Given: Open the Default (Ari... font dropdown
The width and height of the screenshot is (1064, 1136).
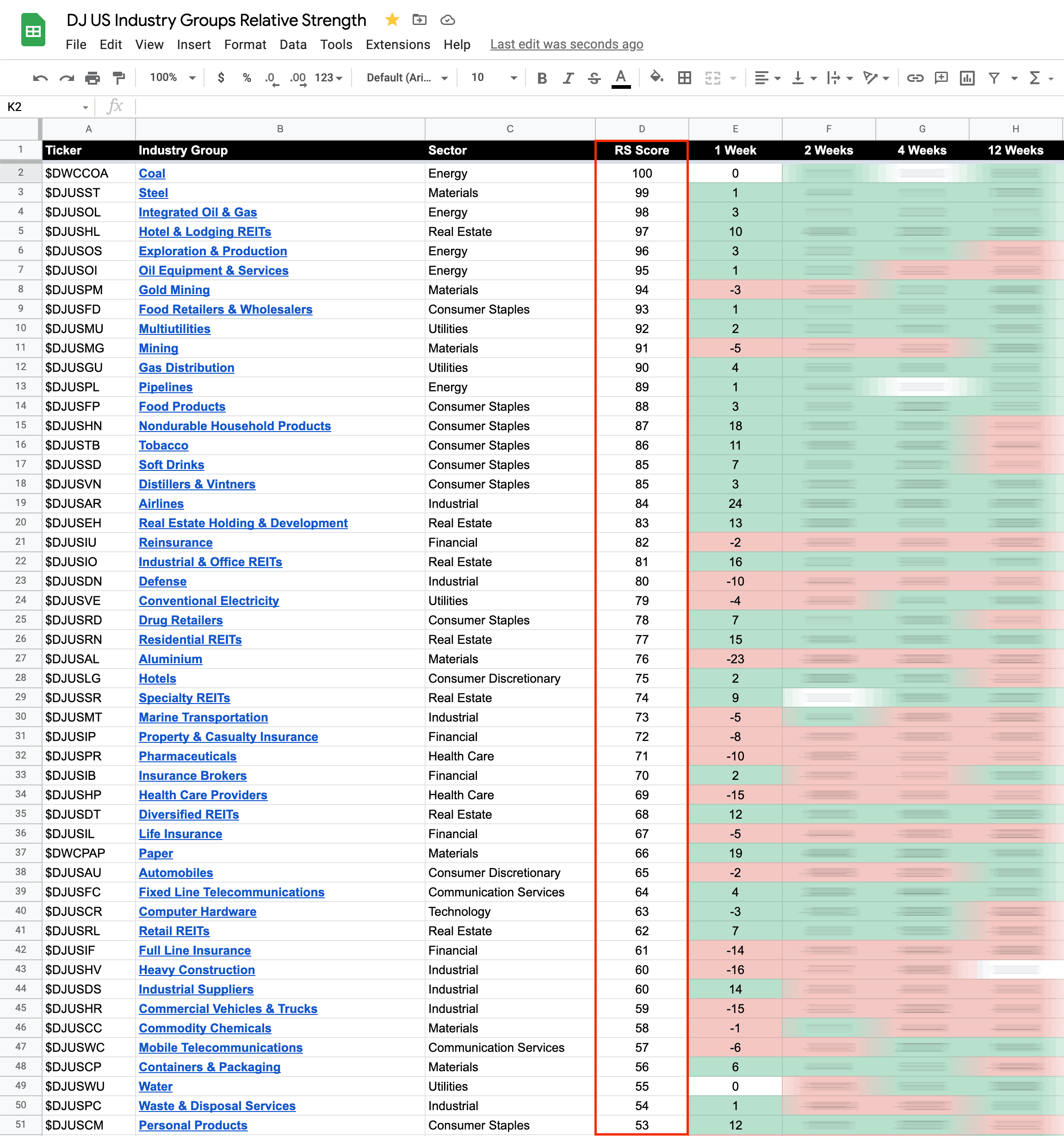Looking at the screenshot, I should (x=407, y=78).
